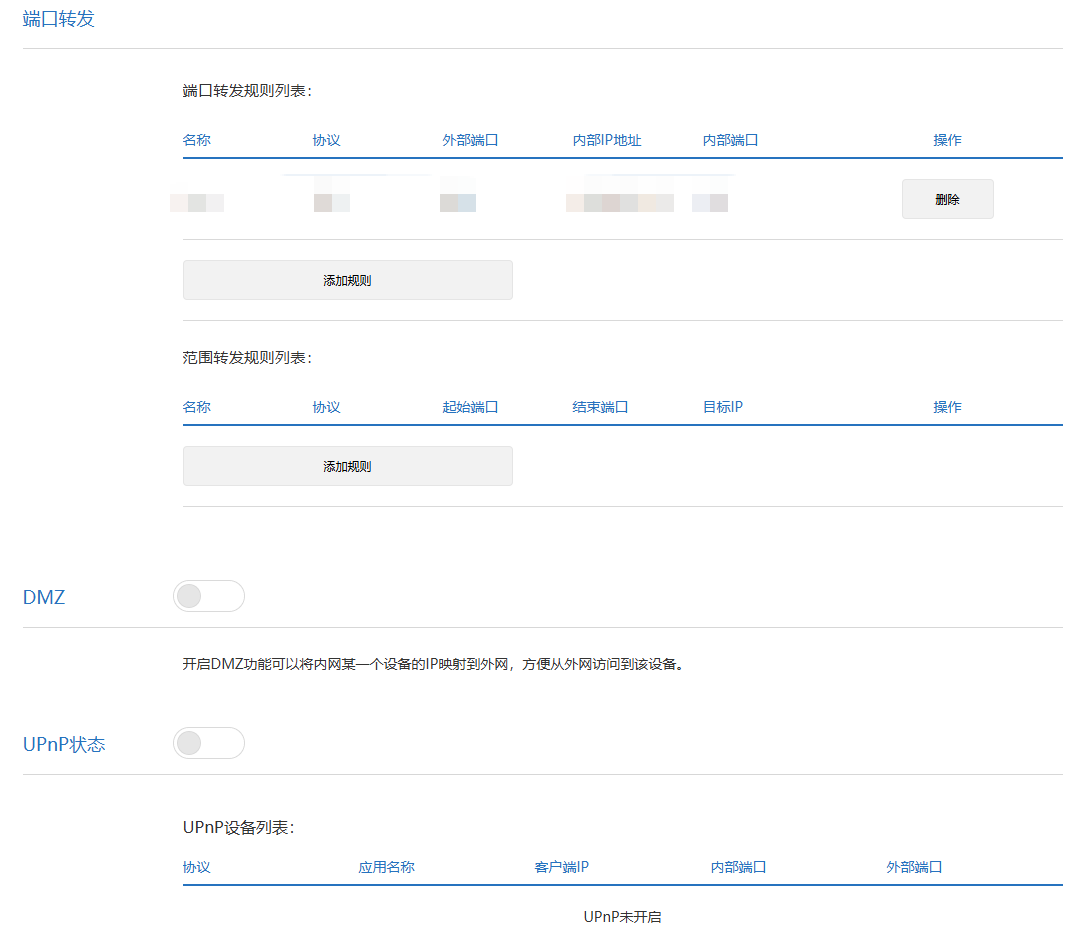Select the 目标IP column header
Viewport: 1076px width, 938px height.
[x=722, y=407]
